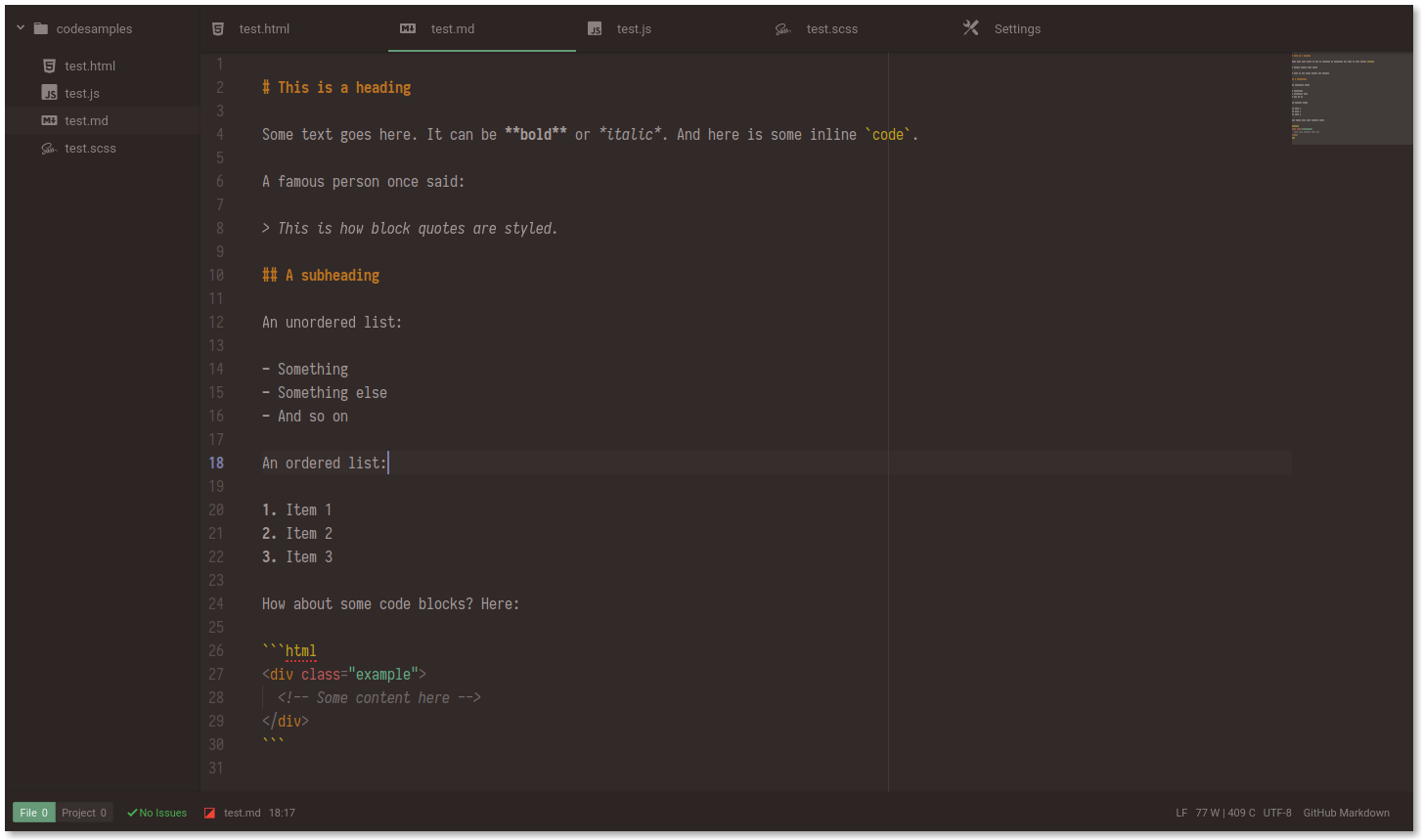The width and height of the screenshot is (1422, 840).
Task: Click the '1. Item 1' line
Action: point(297,509)
